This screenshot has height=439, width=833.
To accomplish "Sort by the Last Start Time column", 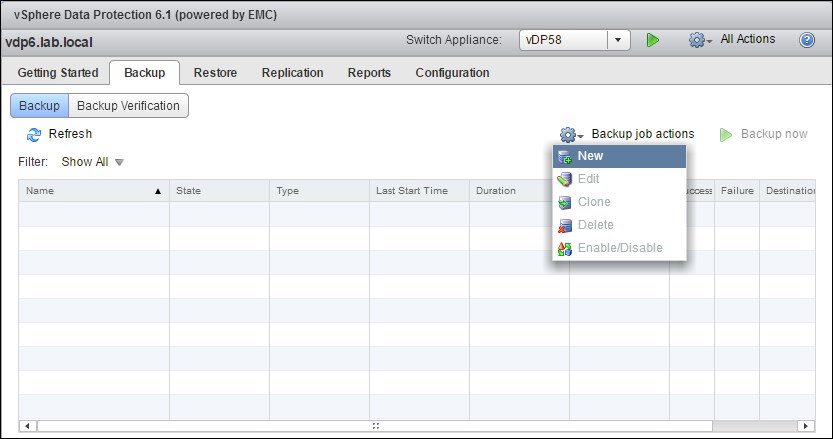I will [419, 191].
